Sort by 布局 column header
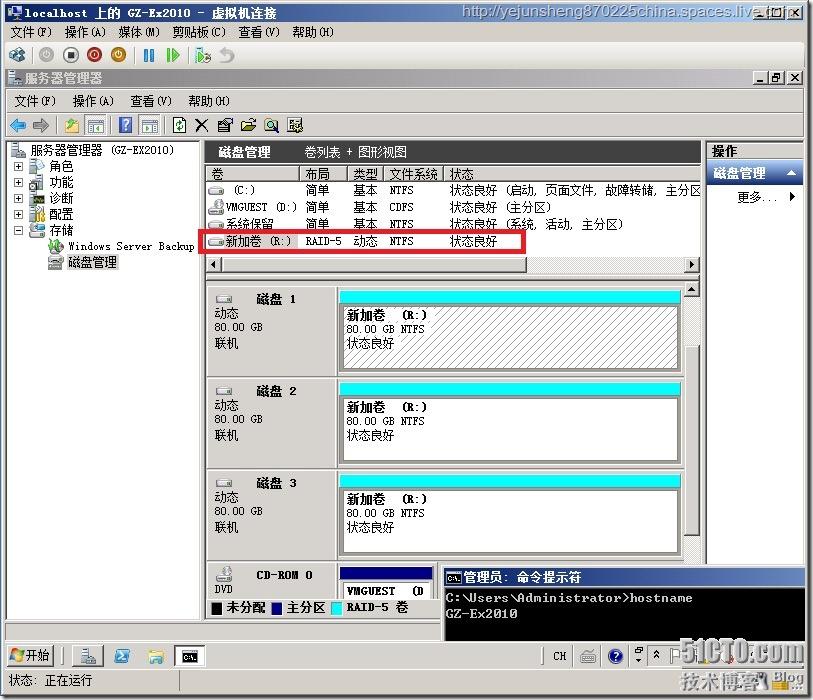 [323, 173]
